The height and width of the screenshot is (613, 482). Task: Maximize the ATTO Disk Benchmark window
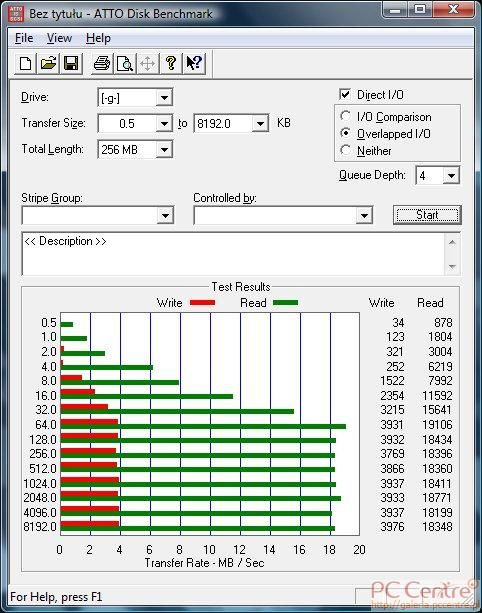click(x=419, y=9)
